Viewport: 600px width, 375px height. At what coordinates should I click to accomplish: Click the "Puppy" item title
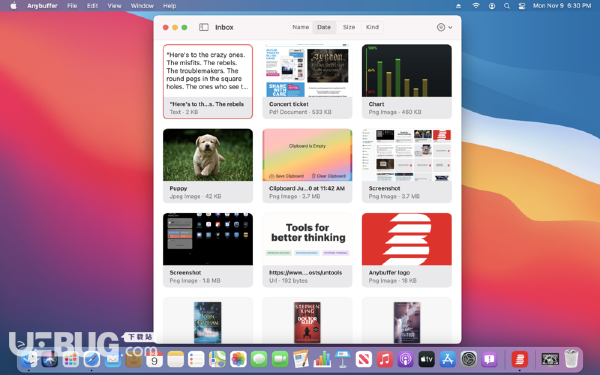[x=178, y=188]
